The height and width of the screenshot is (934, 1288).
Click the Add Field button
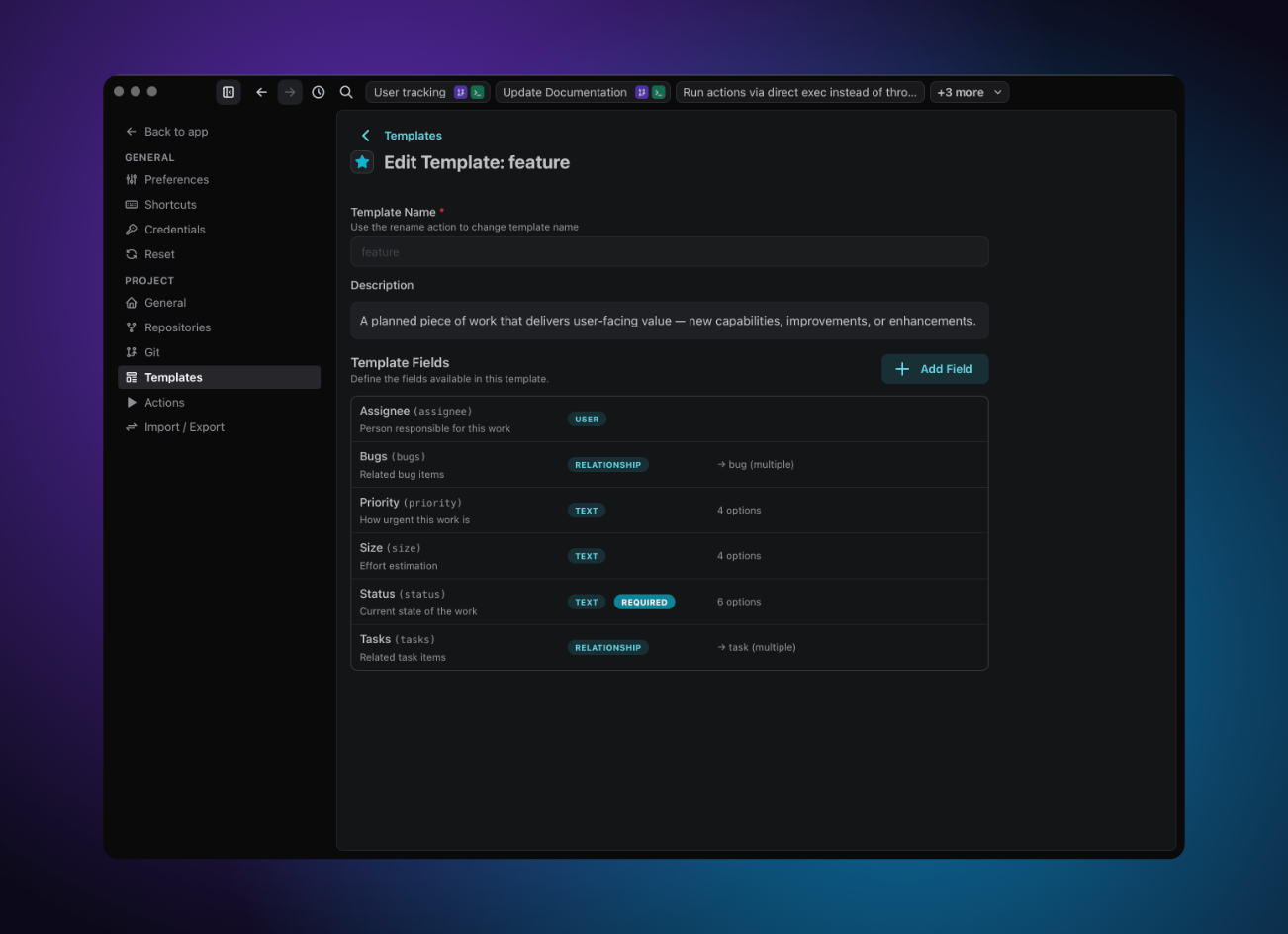pos(935,369)
